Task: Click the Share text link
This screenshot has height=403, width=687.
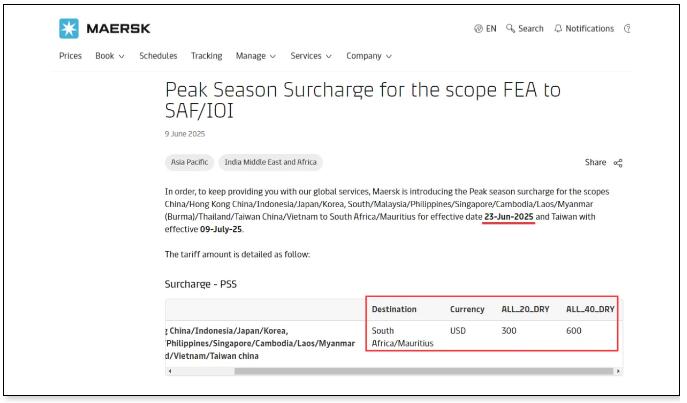Action: pos(595,163)
